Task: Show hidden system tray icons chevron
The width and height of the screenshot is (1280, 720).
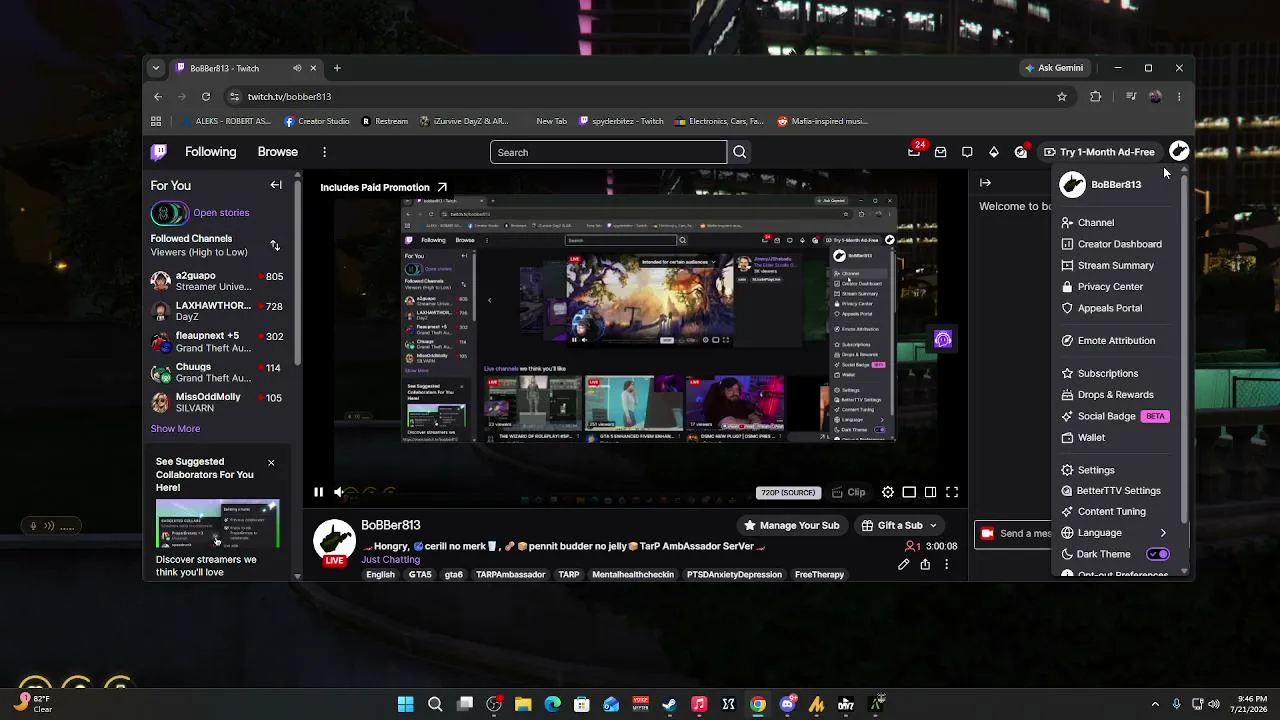Action: click(x=1155, y=704)
